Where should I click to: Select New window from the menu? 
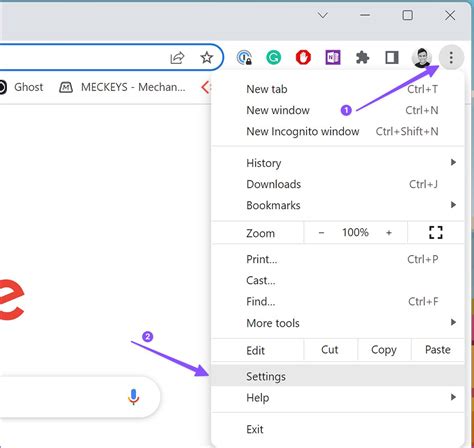pyautogui.click(x=338, y=110)
